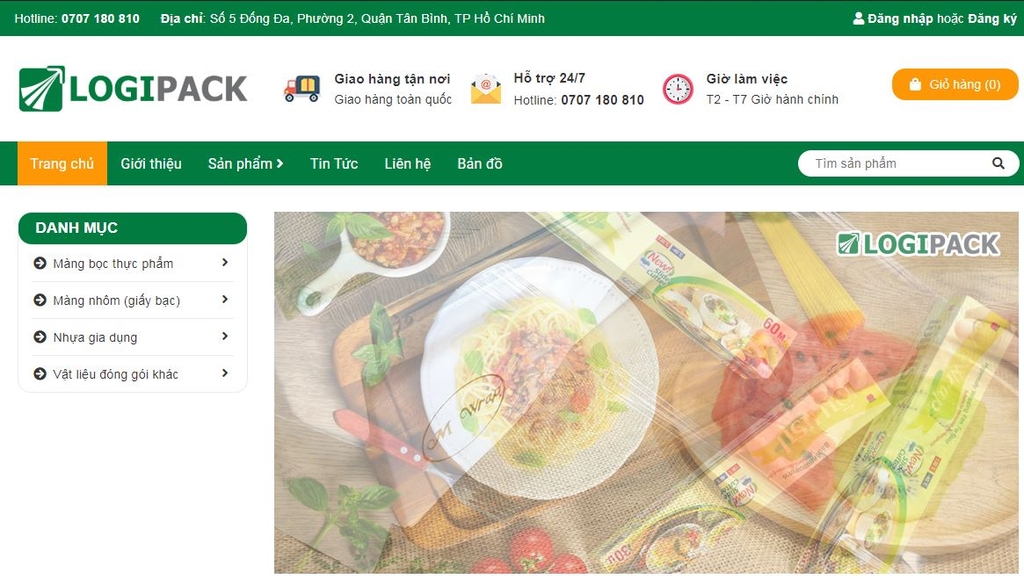Open Giỏ hàng (0) cart button

click(x=955, y=85)
